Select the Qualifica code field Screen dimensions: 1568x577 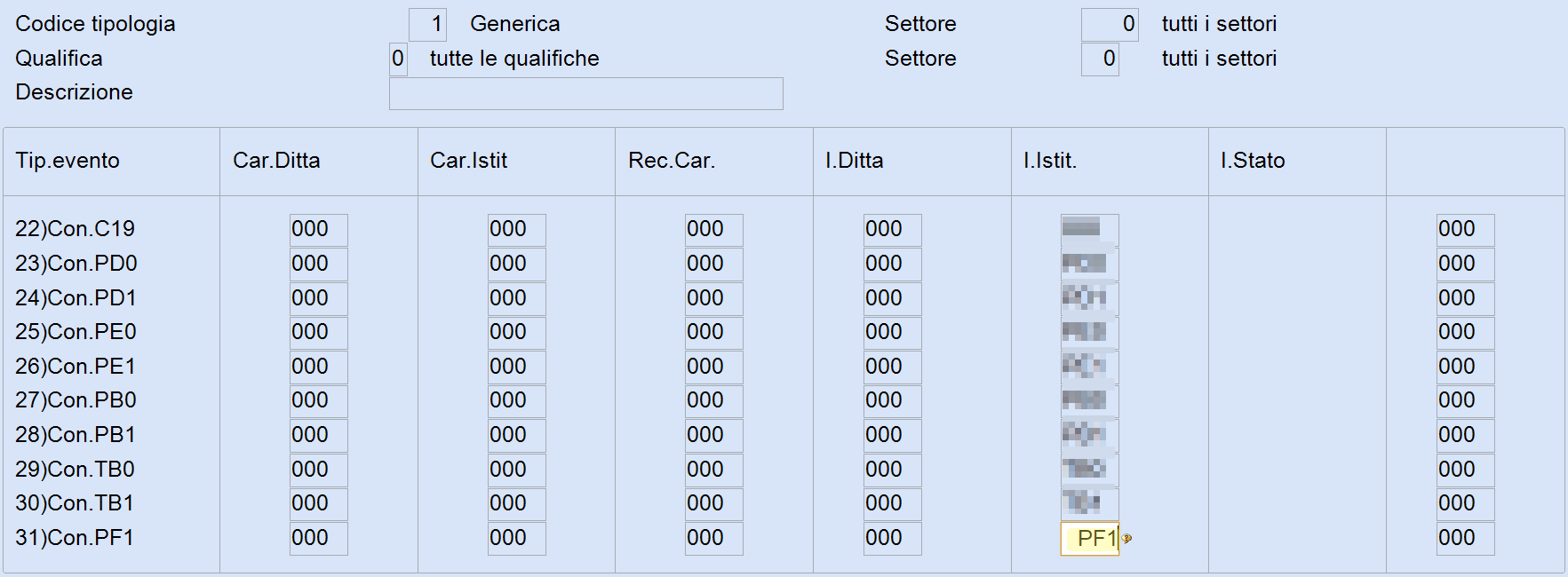pyautogui.click(x=398, y=59)
